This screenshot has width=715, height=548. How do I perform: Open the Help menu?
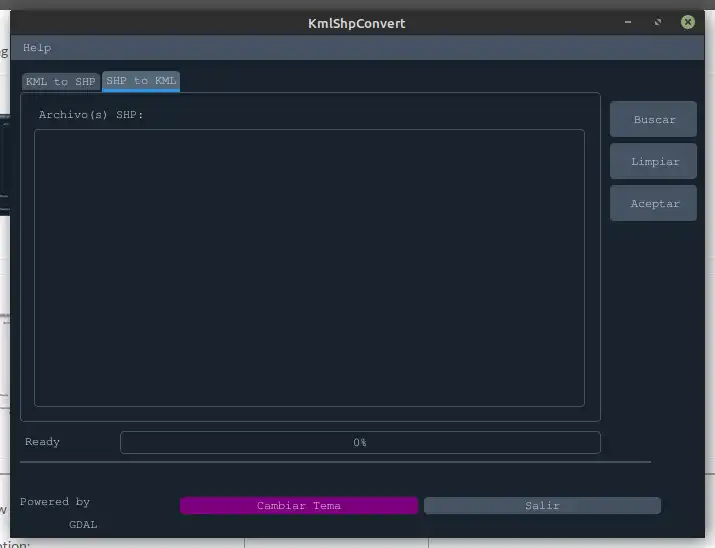(x=37, y=48)
